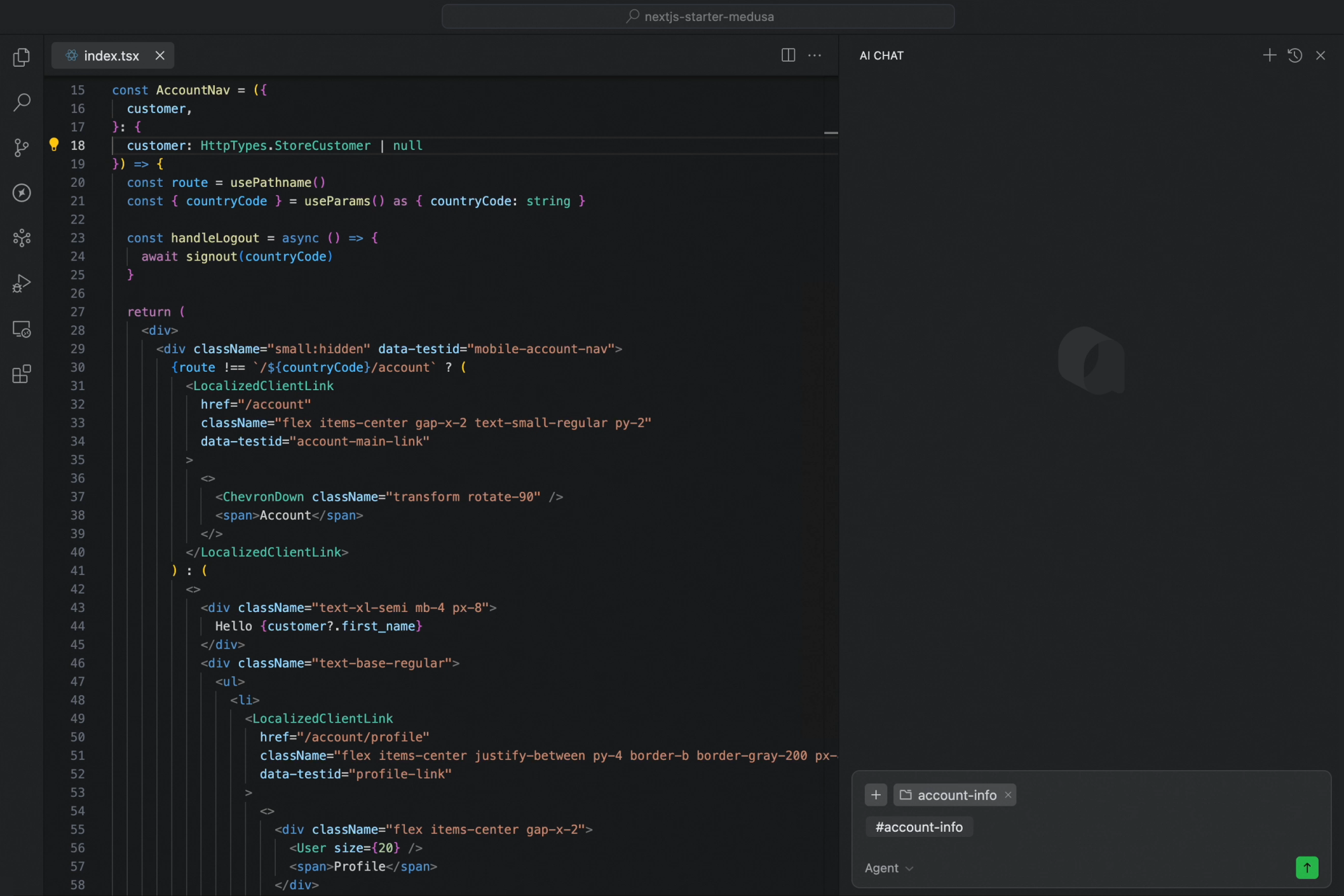Split the editor with the layout icon
The width and height of the screenshot is (1344, 896).
click(x=788, y=55)
